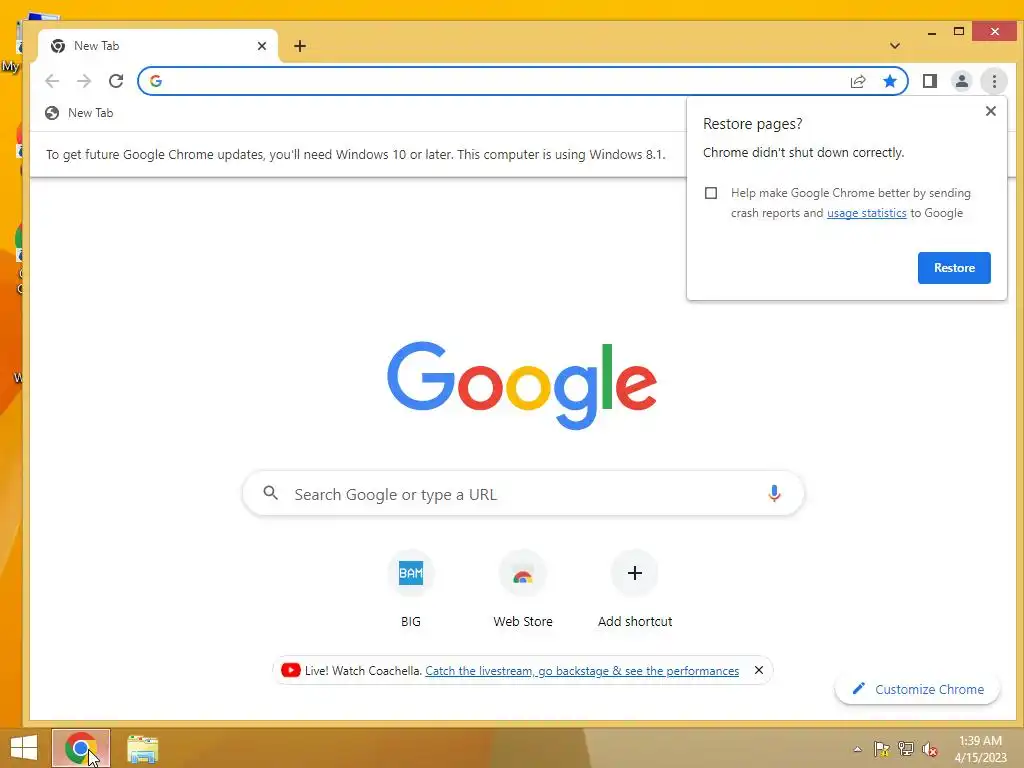The width and height of the screenshot is (1024, 768).
Task: Open File Explorer from taskbar
Action: (x=142, y=748)
